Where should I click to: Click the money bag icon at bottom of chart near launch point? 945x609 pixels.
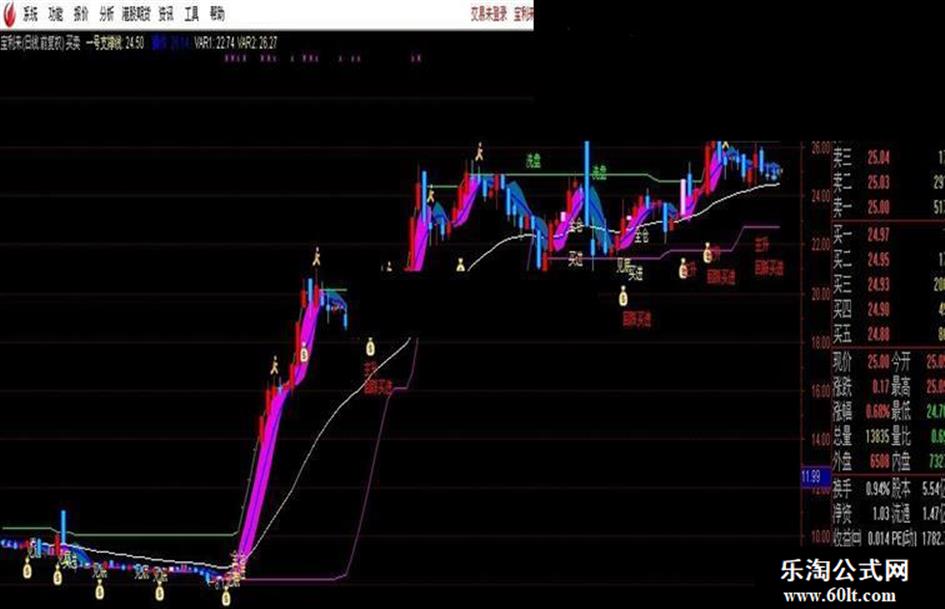coord(225,598)
